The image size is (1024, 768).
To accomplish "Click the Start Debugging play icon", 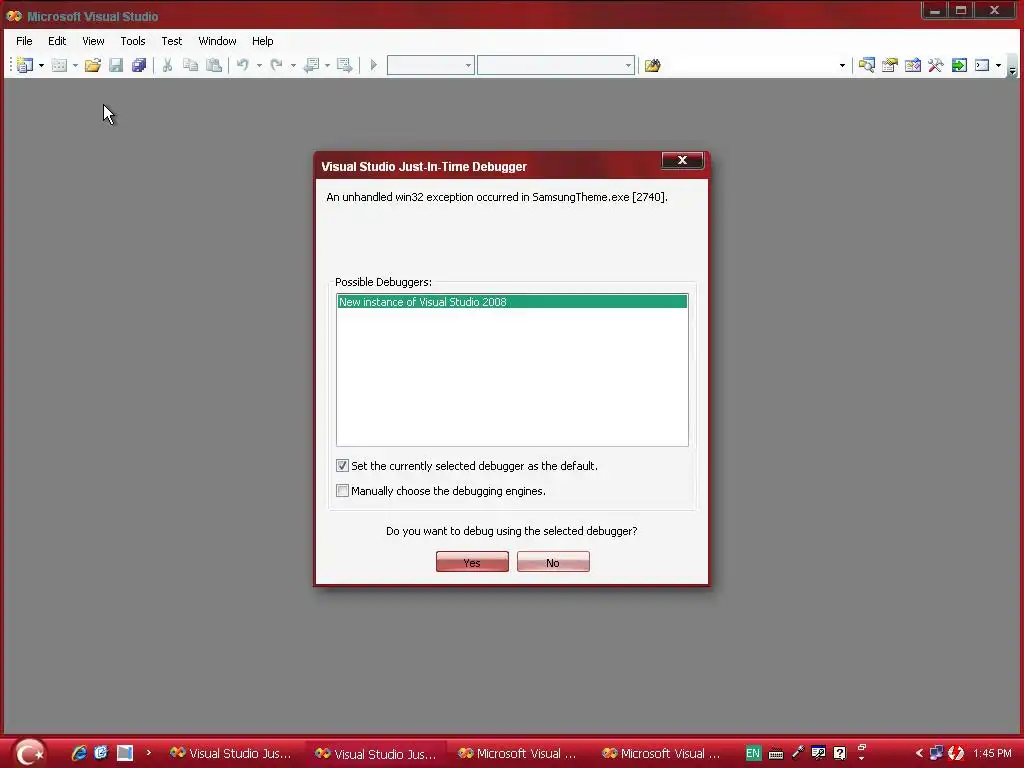I will [x=374, y=65].
